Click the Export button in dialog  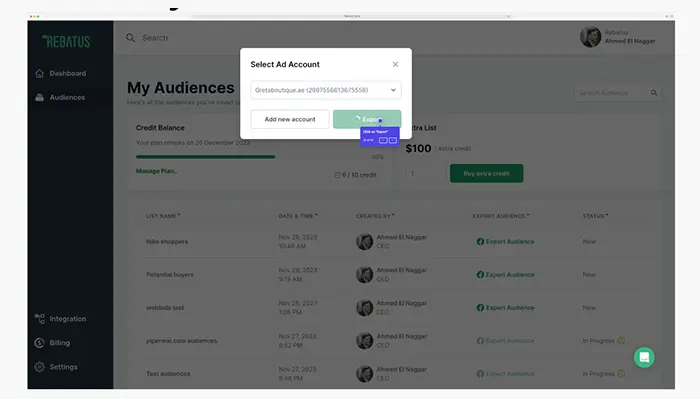[367, 119]
